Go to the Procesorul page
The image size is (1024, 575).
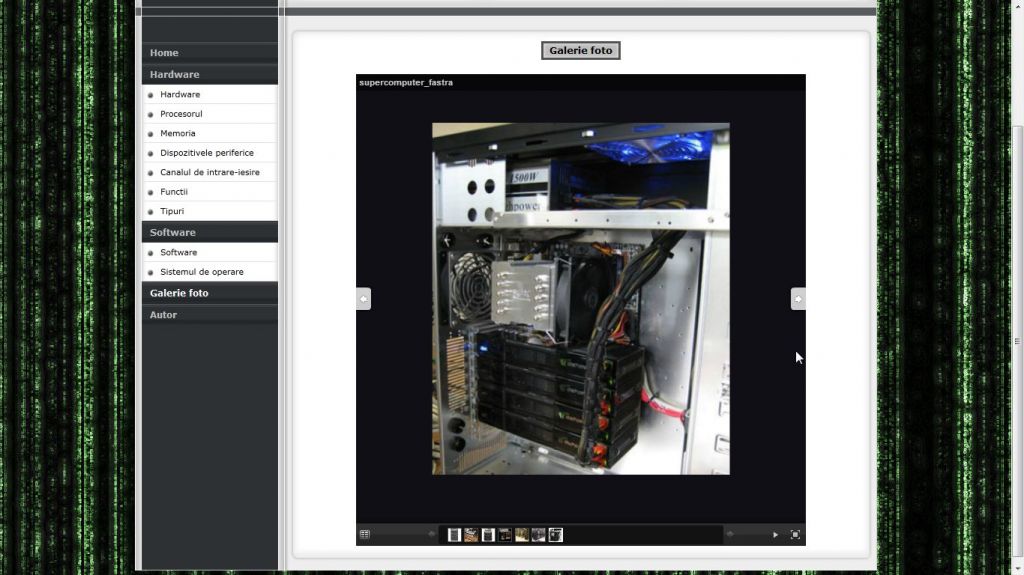181,114
